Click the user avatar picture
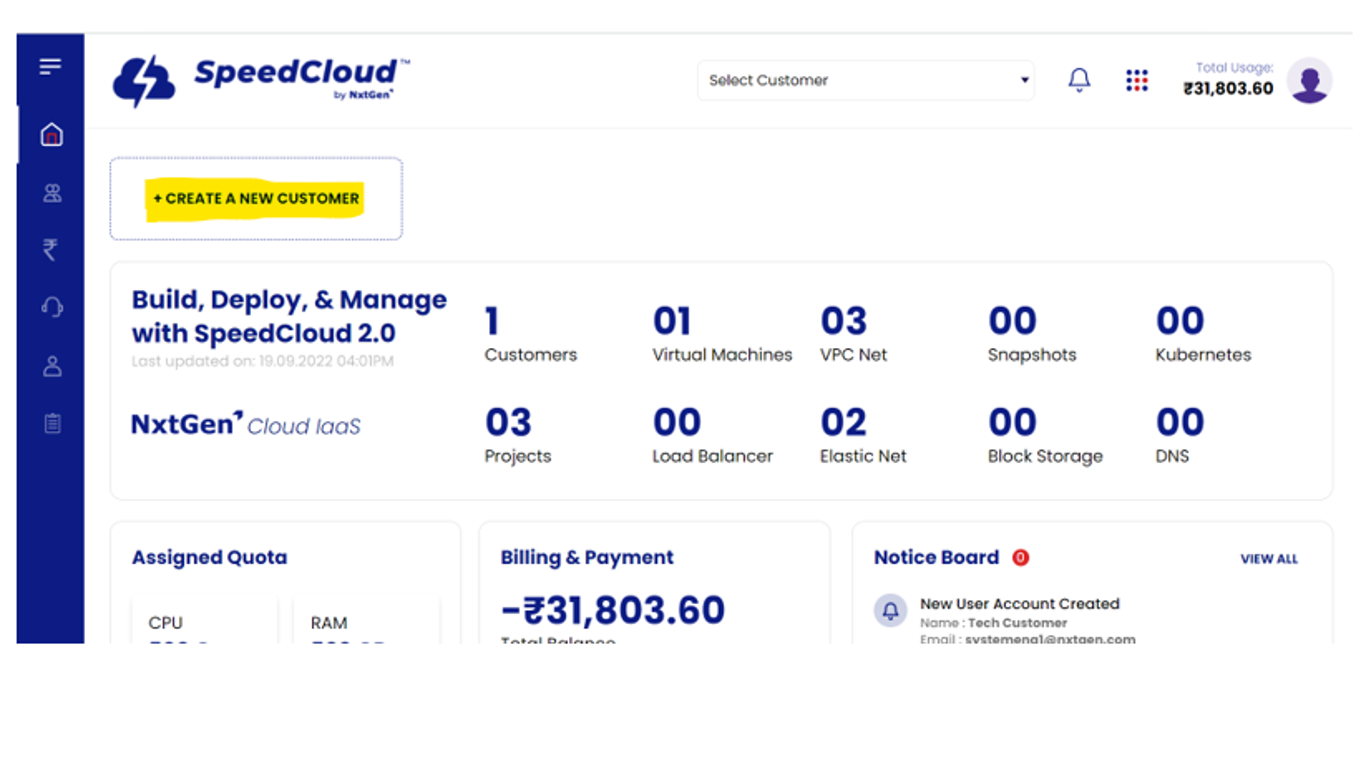This screenshot has width=1362, height=774. (1309, 80)
